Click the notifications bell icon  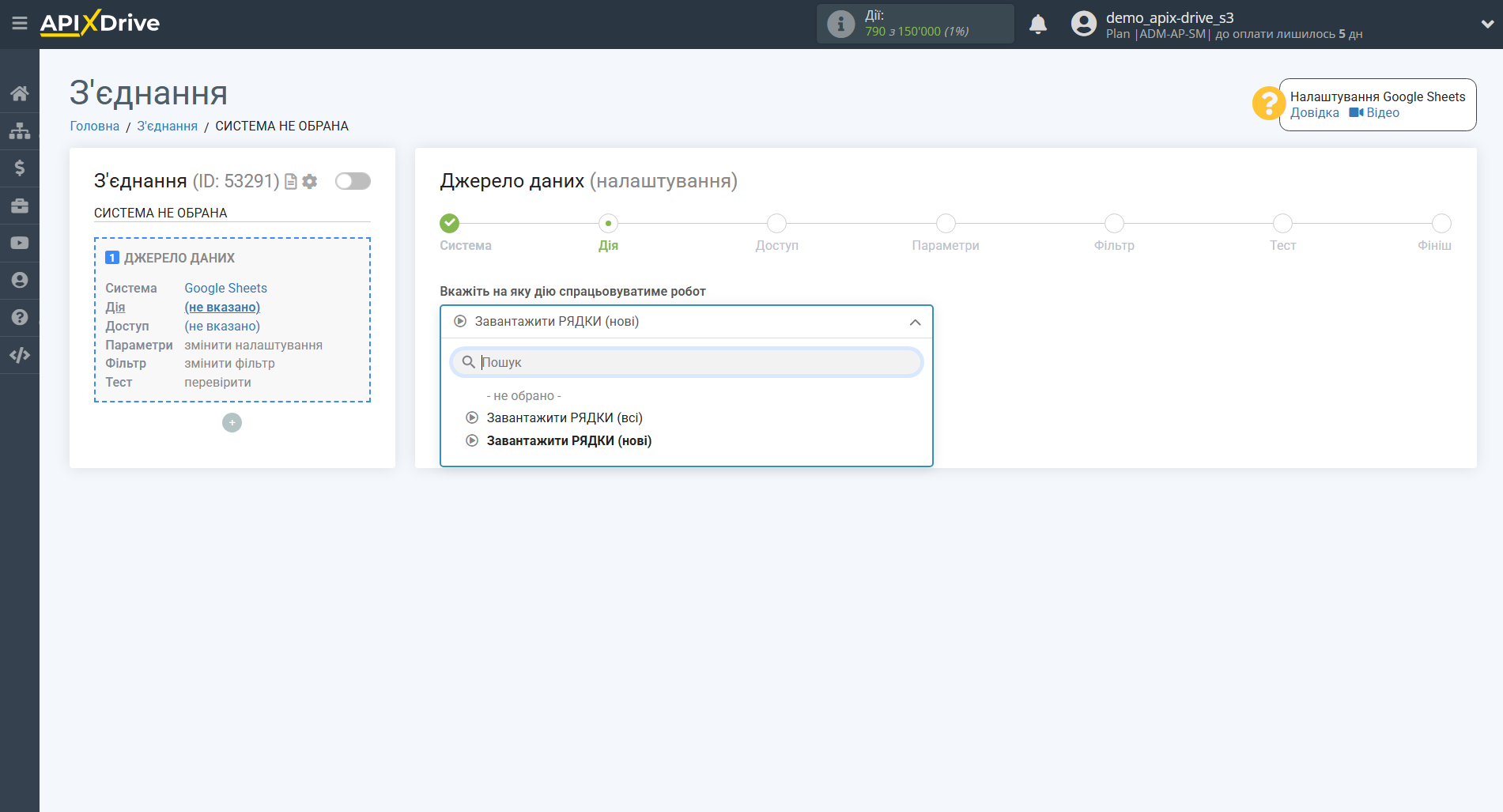pos(1038,24)
